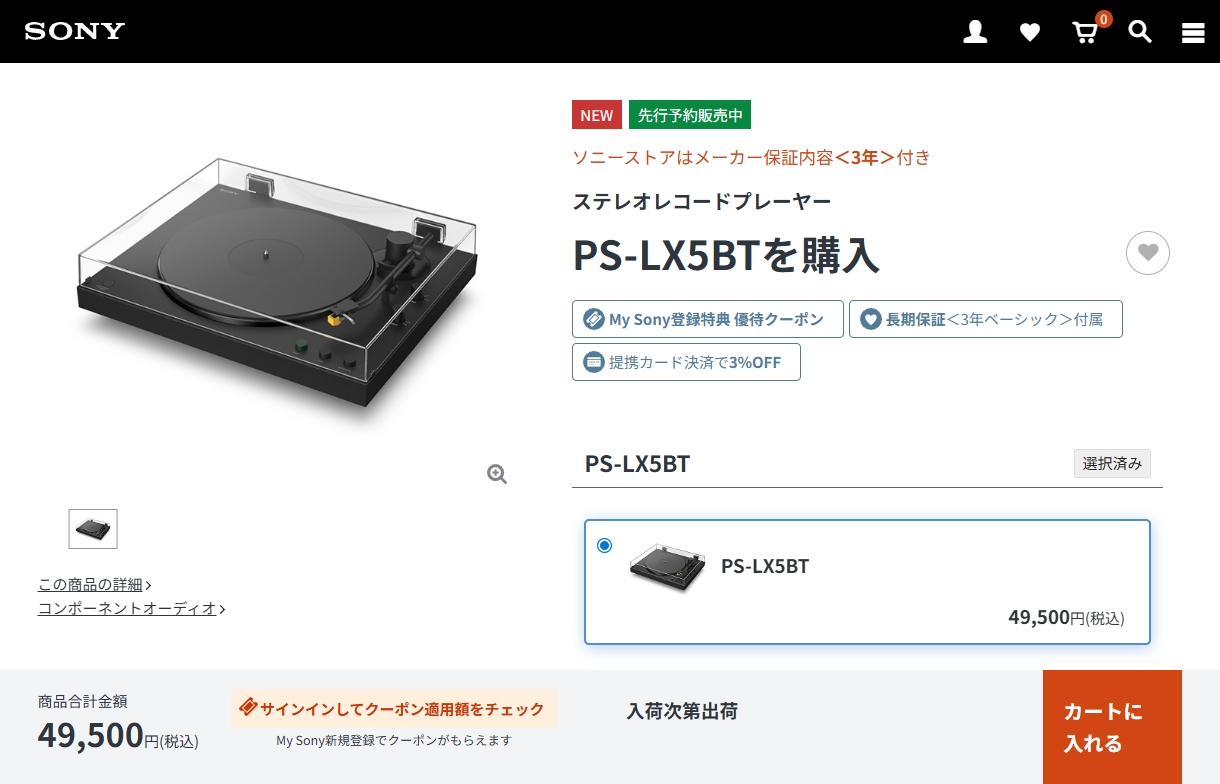Click サインインしてクーポン適用額をチェック banner
1220x784 pixels.
(394, 708)
